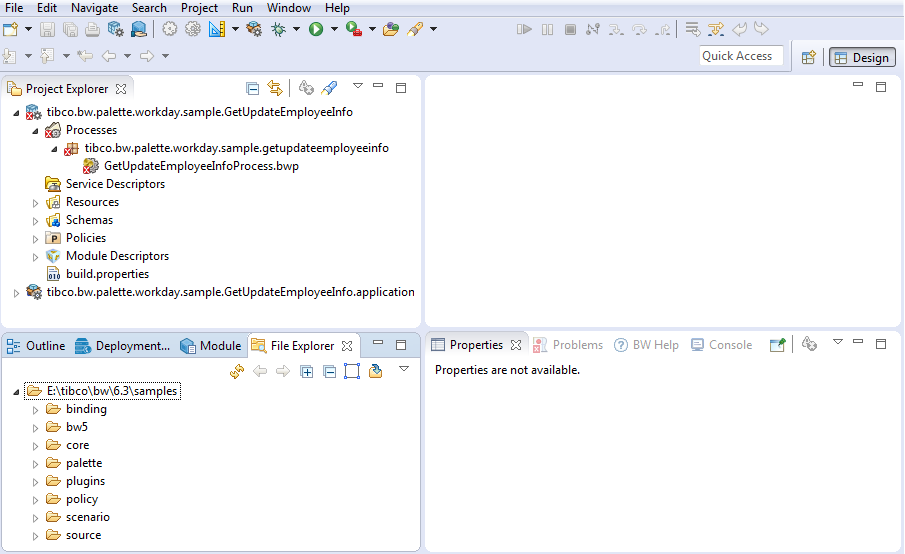
Task: Click Forward arrow in File Explorer toolbar
Action: [x=283, y=371]
